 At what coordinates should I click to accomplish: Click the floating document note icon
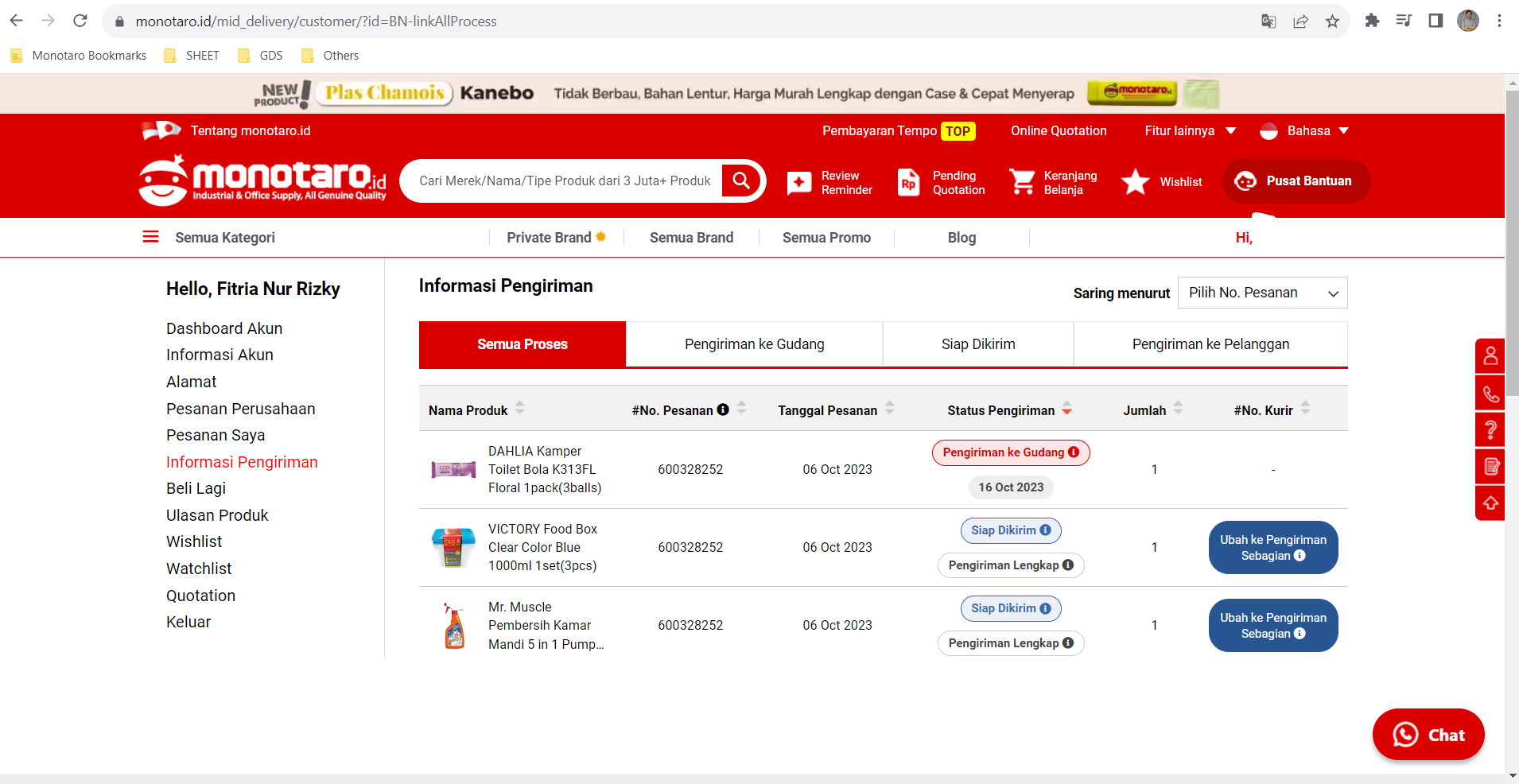tap(1490, 467)
